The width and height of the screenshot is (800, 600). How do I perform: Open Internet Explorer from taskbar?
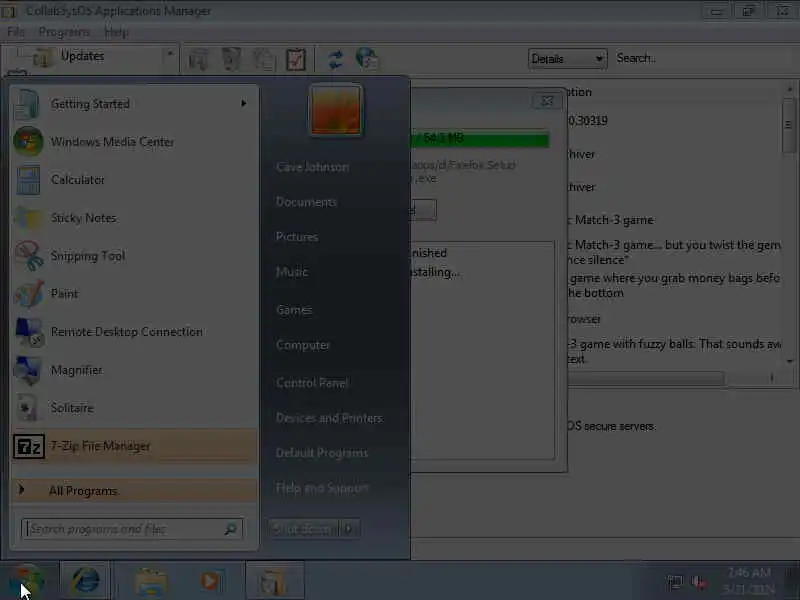coord(85,581)
